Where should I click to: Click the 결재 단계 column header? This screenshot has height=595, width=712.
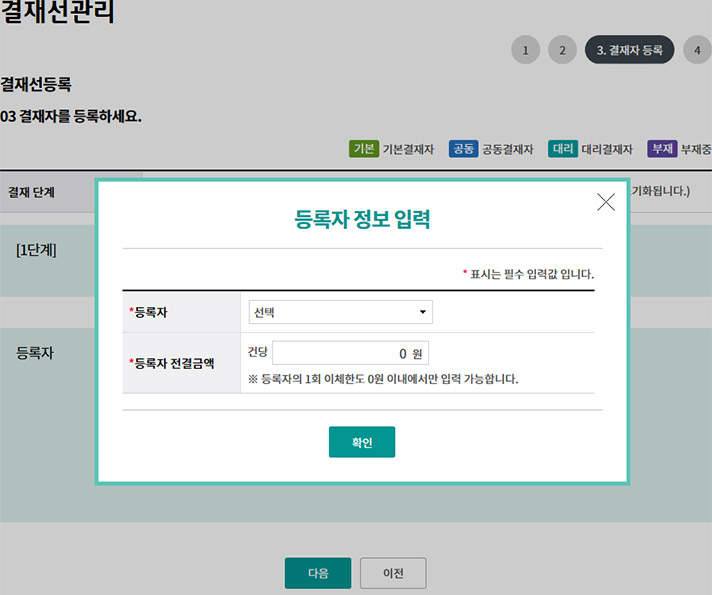[x=31, y=191]
